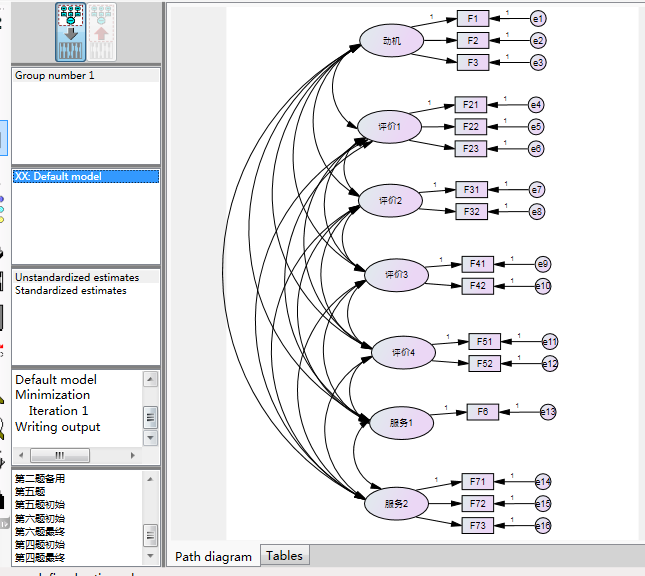
Task: Click the down arrow of file list scrollbar
Action: (x=150, y=556)
